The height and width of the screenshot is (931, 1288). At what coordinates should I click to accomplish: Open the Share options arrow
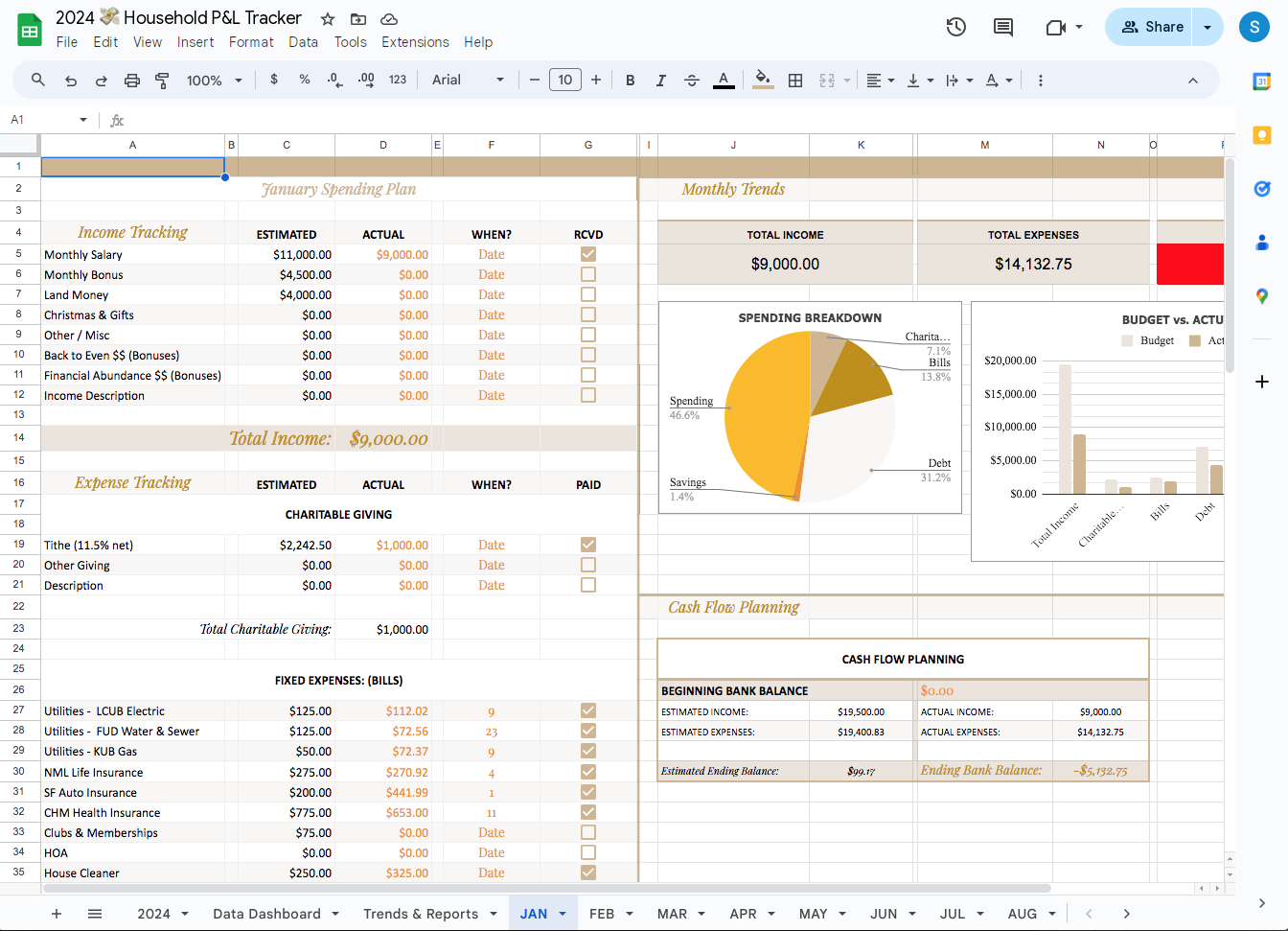coord(1207,27)
